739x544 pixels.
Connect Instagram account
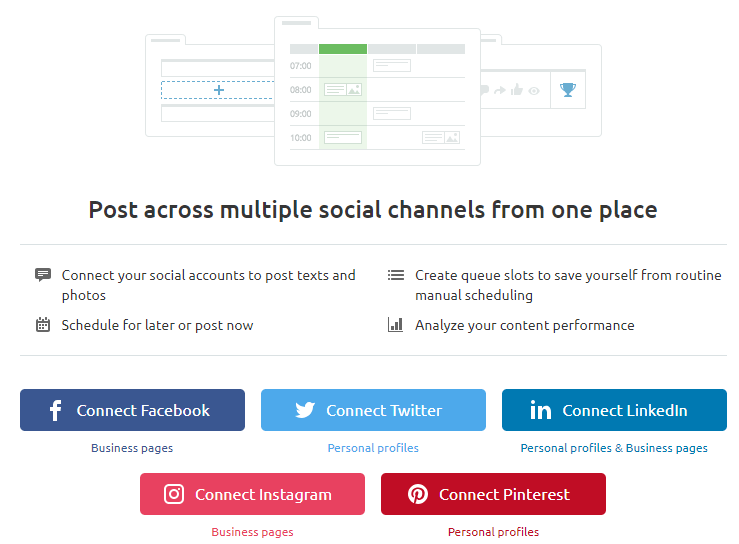tap(252, 494)
